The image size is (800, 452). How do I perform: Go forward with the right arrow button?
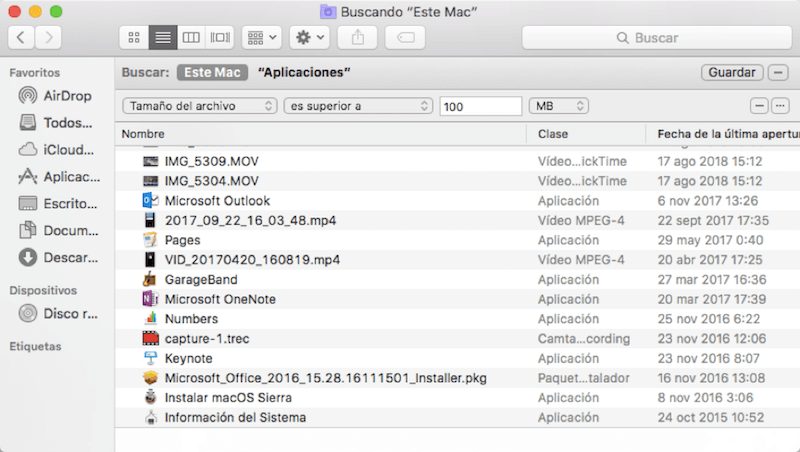click(48, 37)
